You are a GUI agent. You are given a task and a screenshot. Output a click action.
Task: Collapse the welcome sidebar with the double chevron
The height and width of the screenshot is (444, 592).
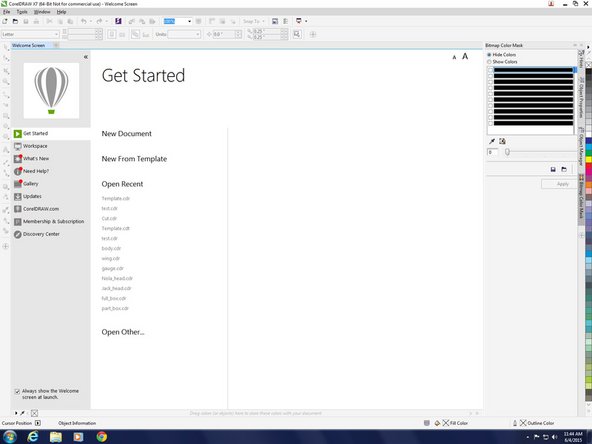(86, 57)
